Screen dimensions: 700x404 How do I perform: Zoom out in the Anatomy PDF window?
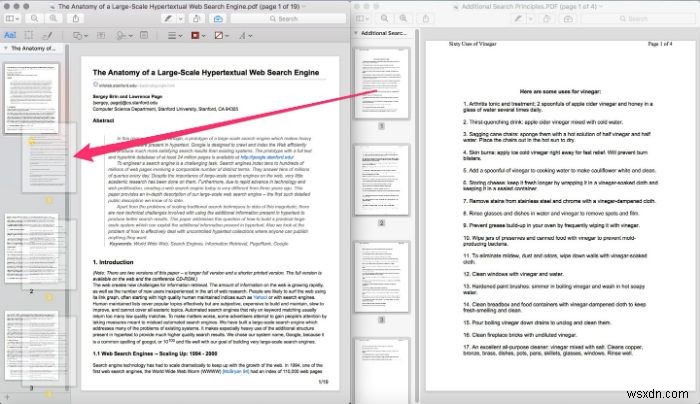pos(34,18)
